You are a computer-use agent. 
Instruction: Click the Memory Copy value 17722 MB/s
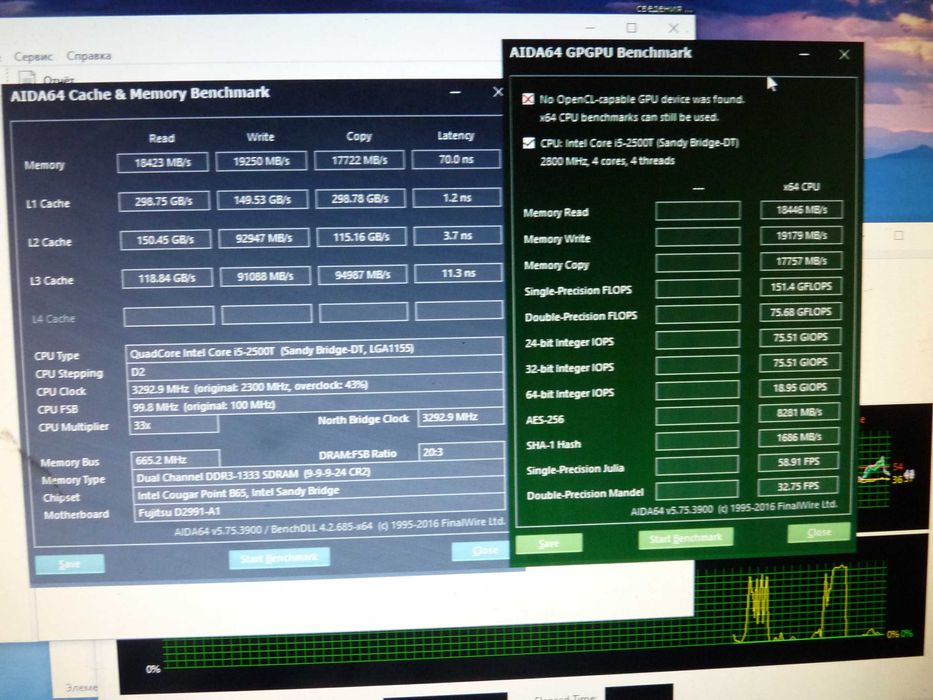pyautogui.click(x=359, y=160)
